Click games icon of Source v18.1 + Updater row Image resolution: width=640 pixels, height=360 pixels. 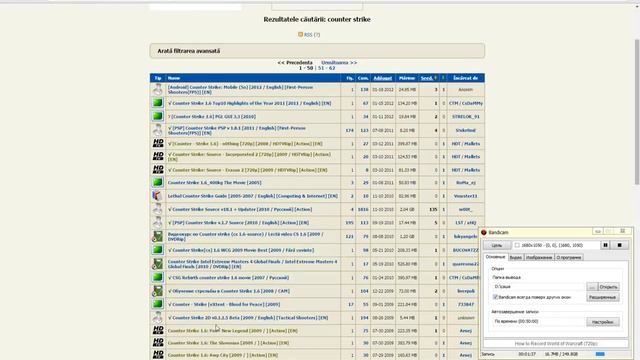pyautogui.click(x=158, y=209)
